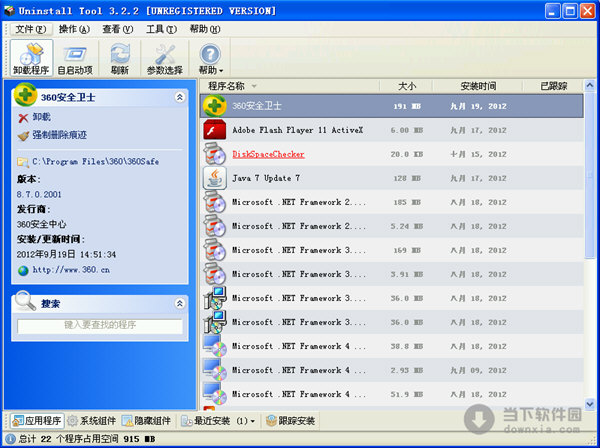The height and width of the screenshot is (448, 600).
Task: Sort by 安装时间 install date column header
Action: click(x=478, y=86)
